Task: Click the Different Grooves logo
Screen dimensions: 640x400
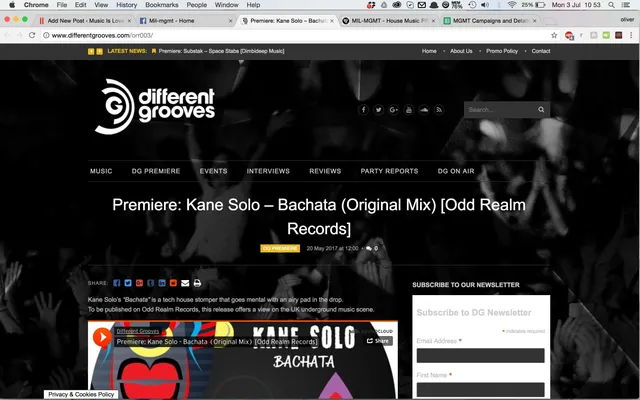Action: click(154, 107)
